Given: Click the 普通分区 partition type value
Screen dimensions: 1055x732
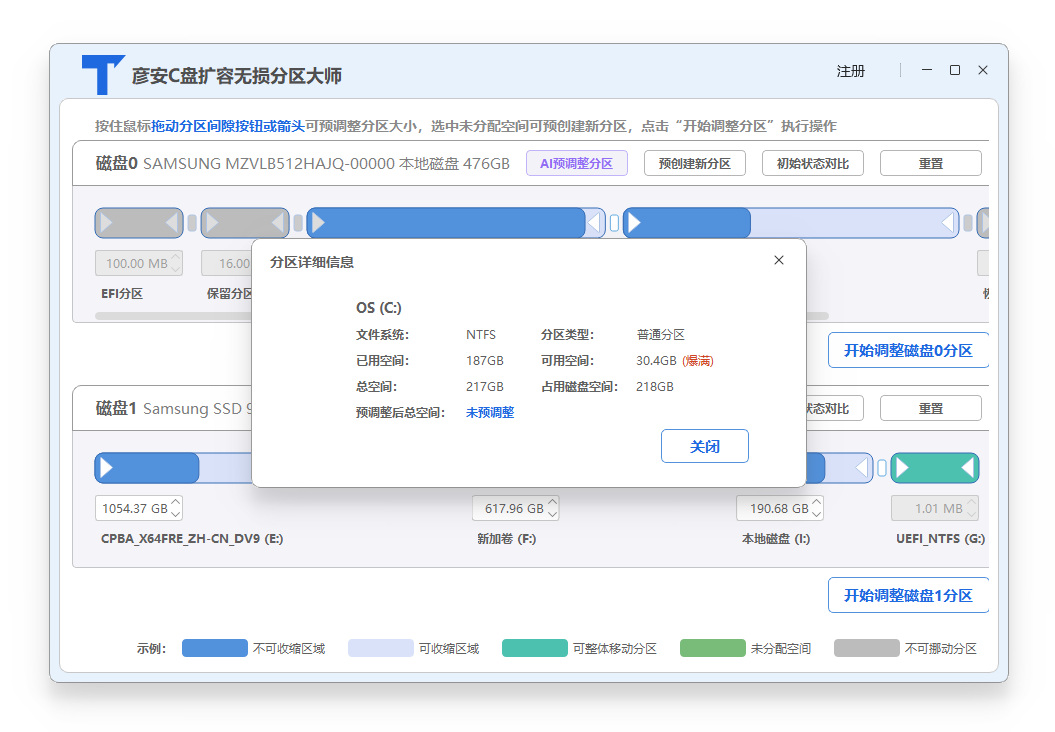Looking at the screenshot, I should click(661, 334).
